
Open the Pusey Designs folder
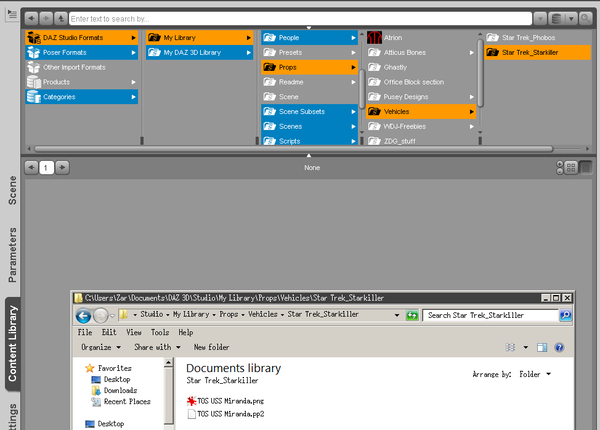click(x=421, y=97)
